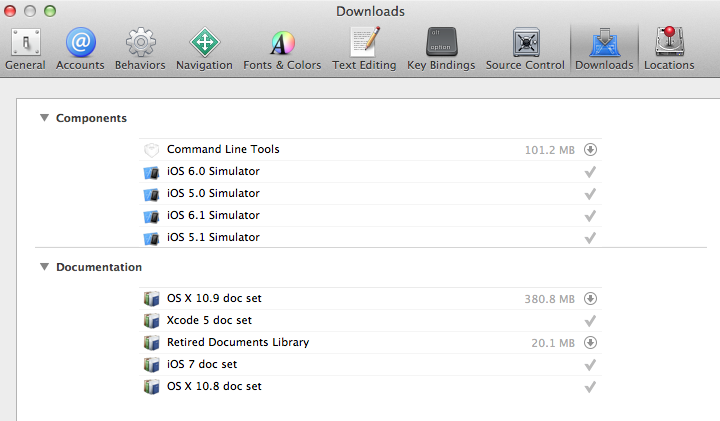Click the 101.2 MB size value
720x421 pixels.
[550, 150]
